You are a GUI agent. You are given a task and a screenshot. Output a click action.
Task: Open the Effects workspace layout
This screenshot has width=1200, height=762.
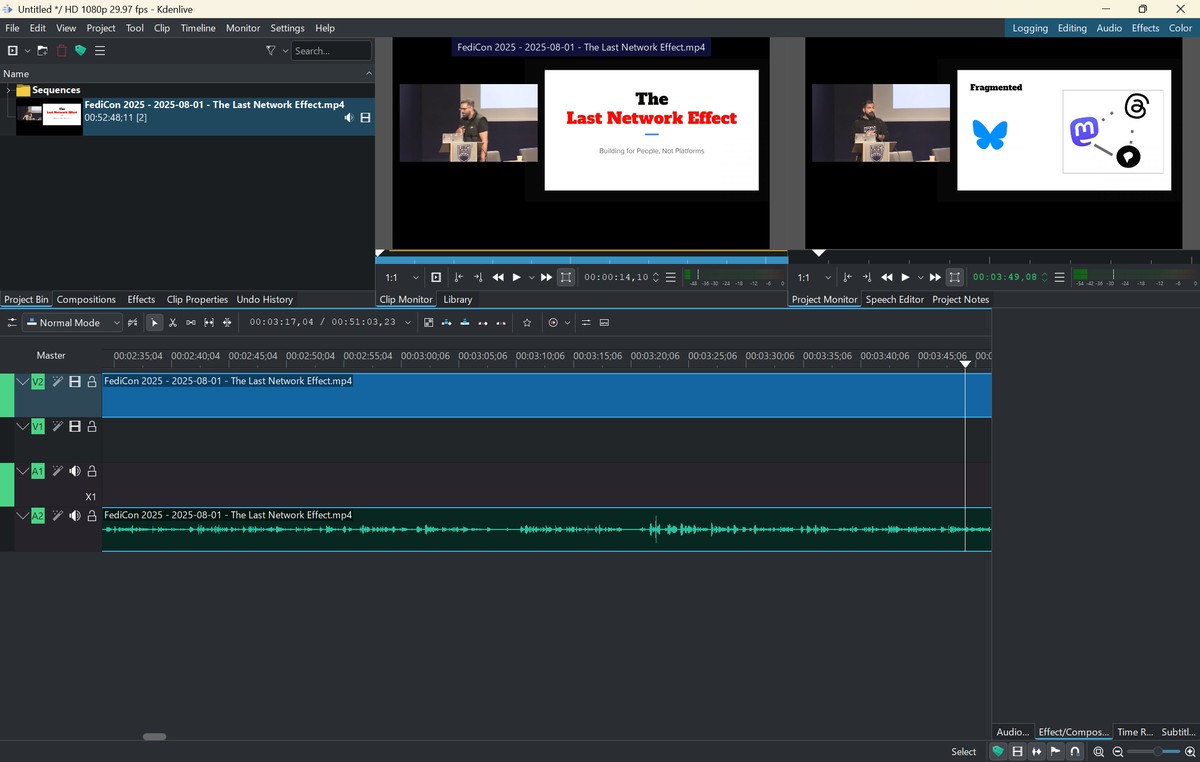[x=1145, y=28]
